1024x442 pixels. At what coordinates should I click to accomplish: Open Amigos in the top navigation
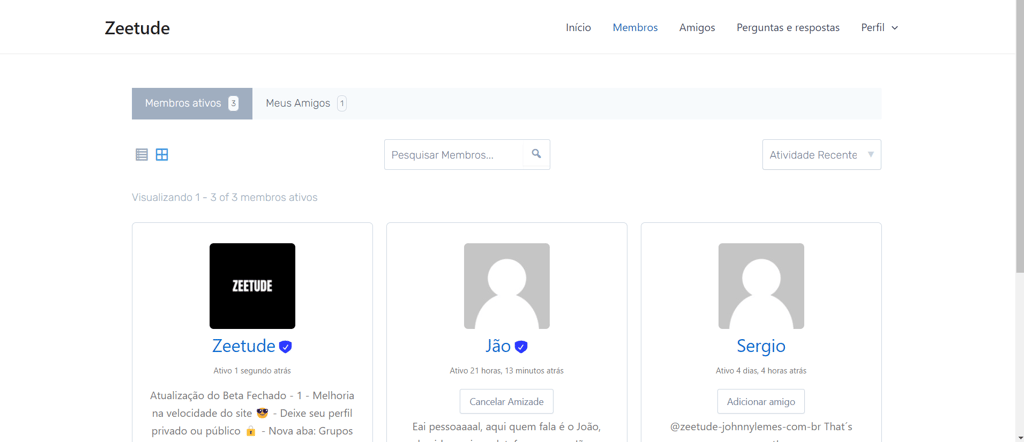point(697,27)
